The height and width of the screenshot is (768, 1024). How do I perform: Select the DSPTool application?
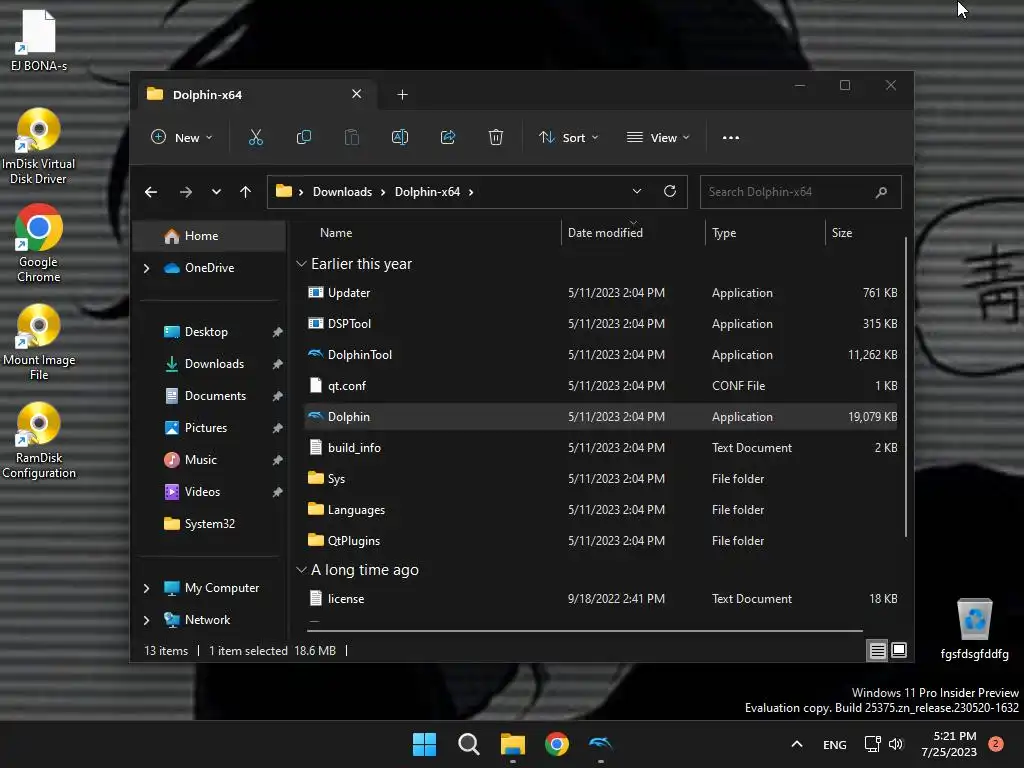(x=600, y=324)
